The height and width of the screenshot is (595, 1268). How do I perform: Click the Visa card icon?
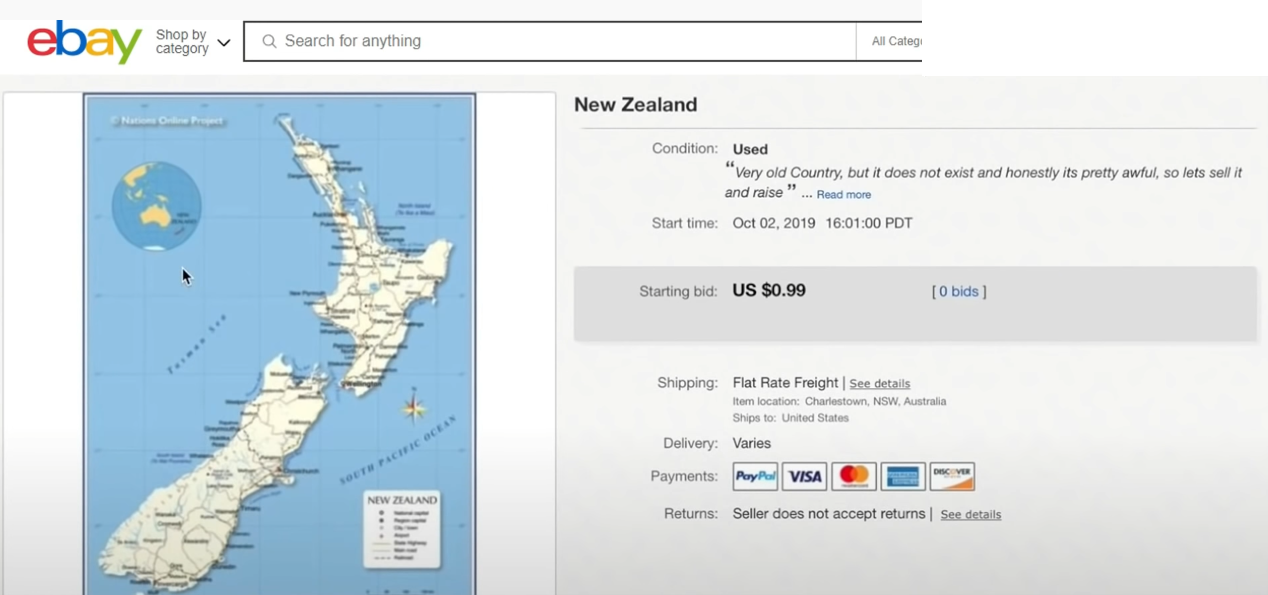[804, 476]
